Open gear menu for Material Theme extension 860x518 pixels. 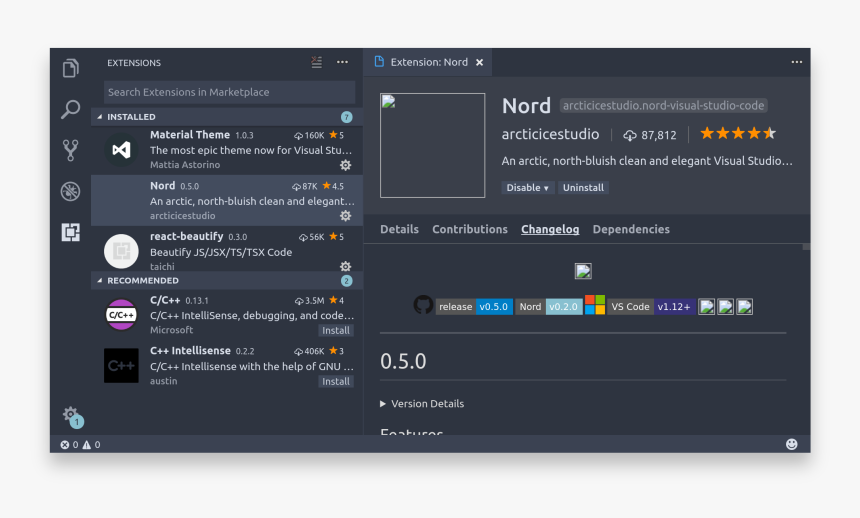(x=346, y=165)
